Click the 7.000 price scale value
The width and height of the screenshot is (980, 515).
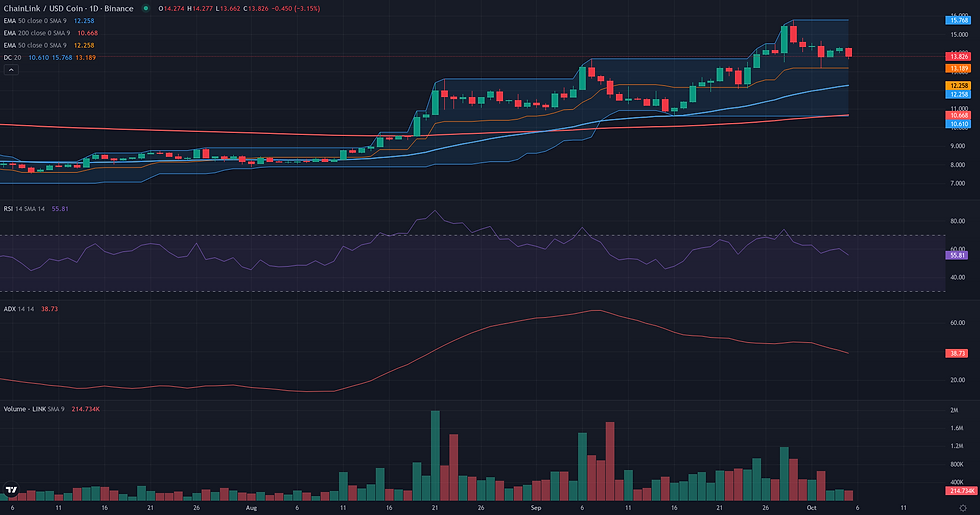tap(958, 184)
